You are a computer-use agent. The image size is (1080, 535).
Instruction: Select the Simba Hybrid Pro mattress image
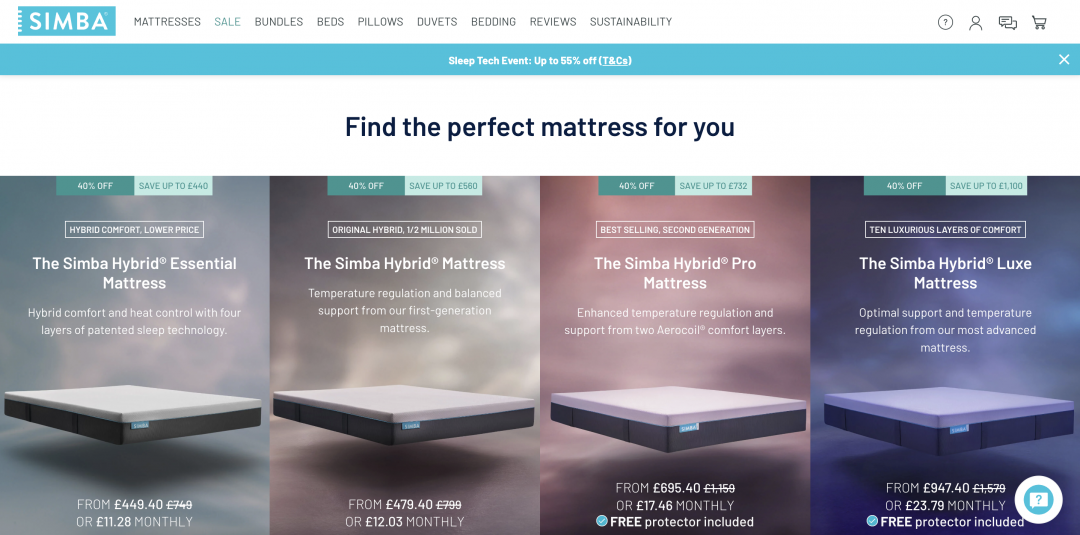coord(678,418)
